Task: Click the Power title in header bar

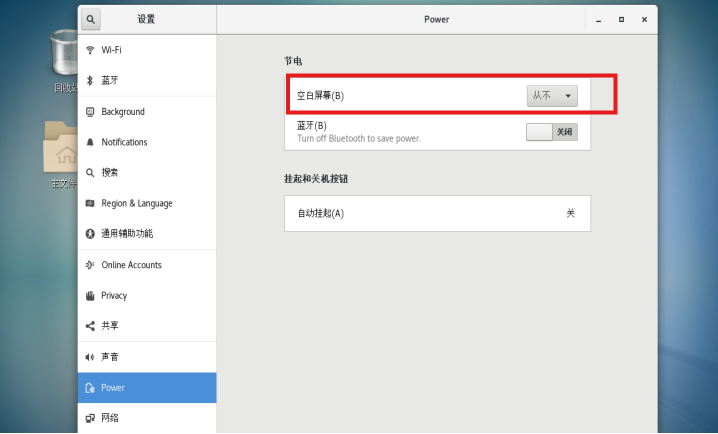Action: pyautogui.click(x=436, y=19)
